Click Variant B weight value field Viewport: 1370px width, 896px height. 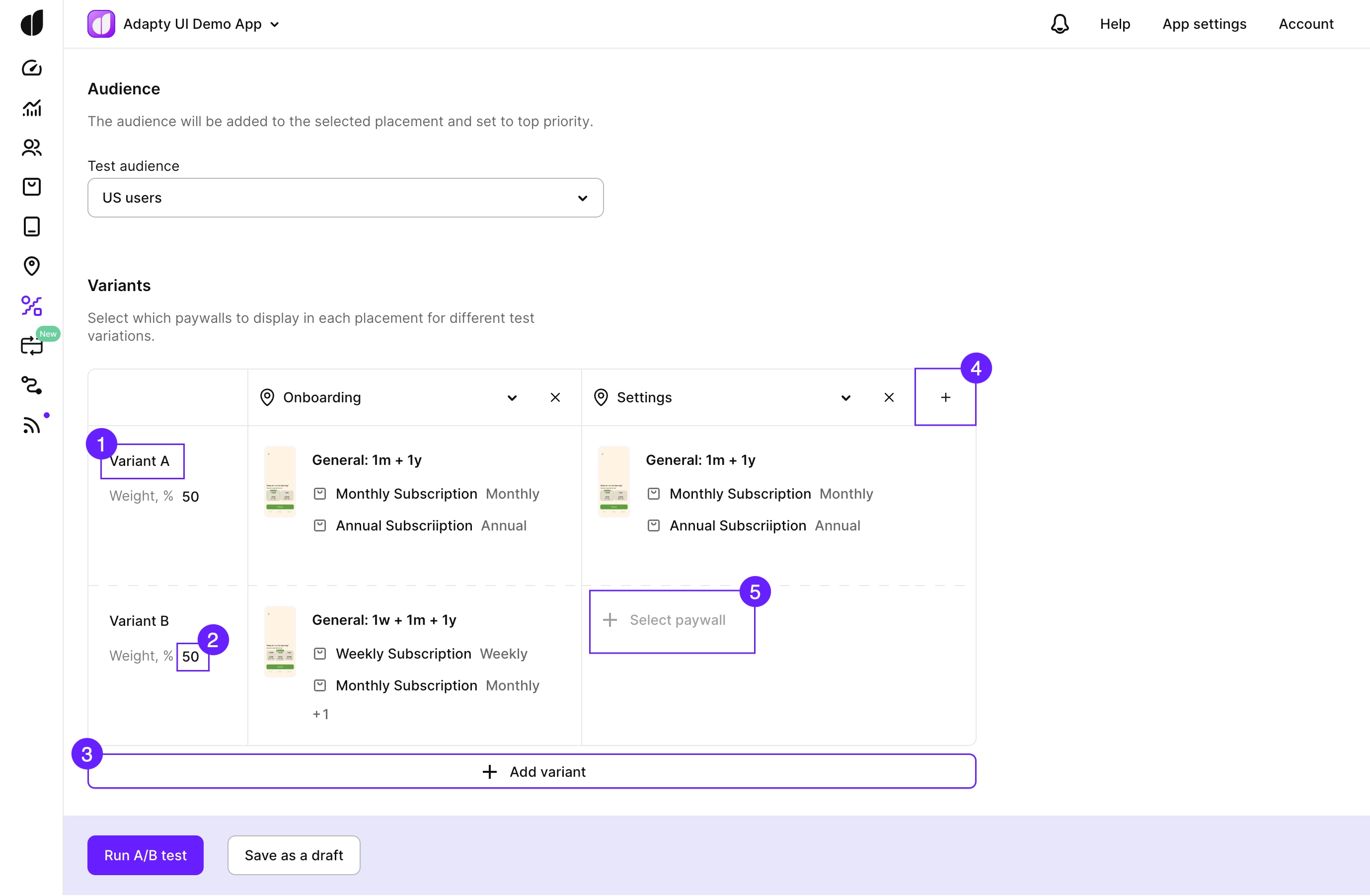(191, 656)
